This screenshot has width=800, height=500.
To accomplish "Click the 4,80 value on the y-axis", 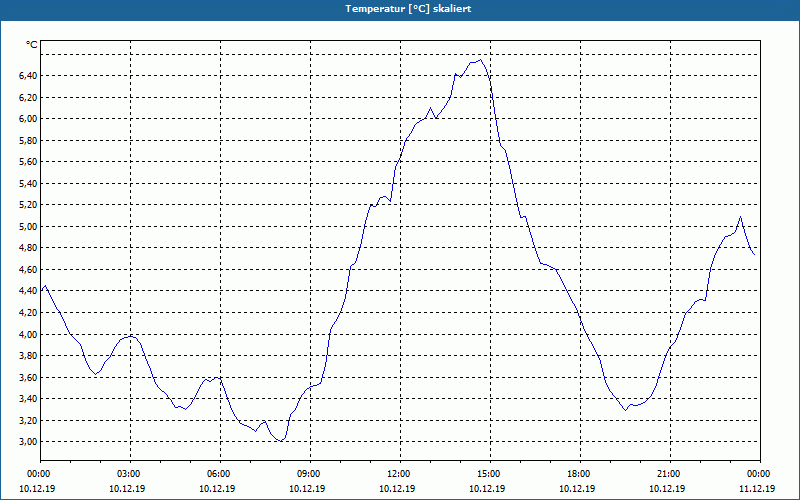I will pos(29,248).
